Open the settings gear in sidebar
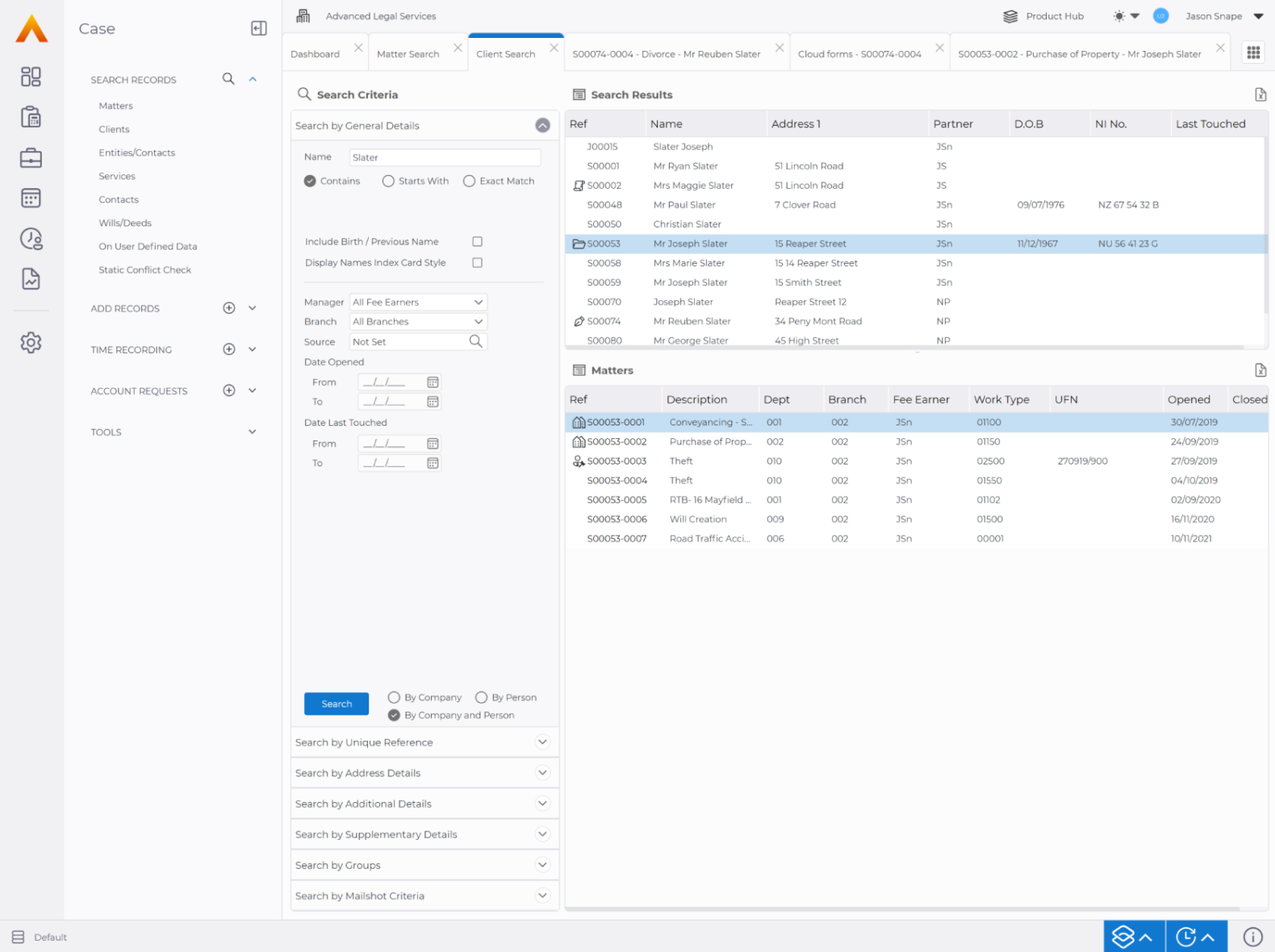 (x=31, y=342)
